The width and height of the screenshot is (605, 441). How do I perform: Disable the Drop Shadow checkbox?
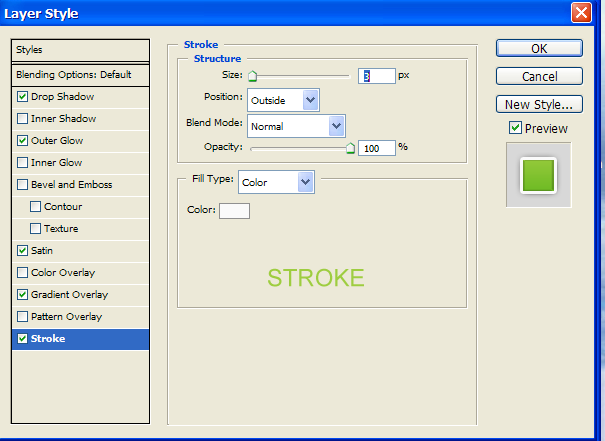point(23,97)
